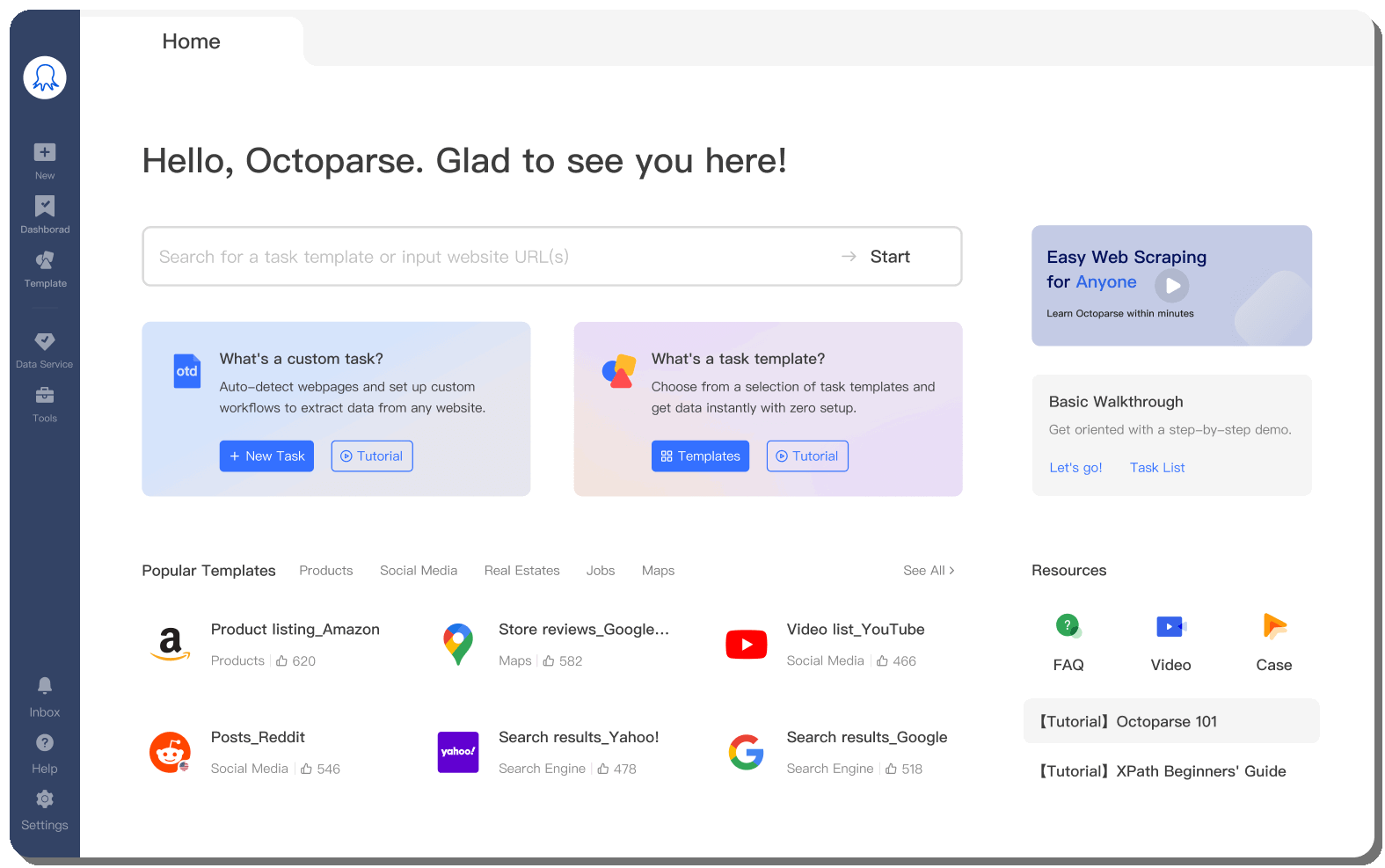Click the Basic Walkthrough heading
Image resolution: width=1385 pixels, height=868 pixels.
point(1116,402)
